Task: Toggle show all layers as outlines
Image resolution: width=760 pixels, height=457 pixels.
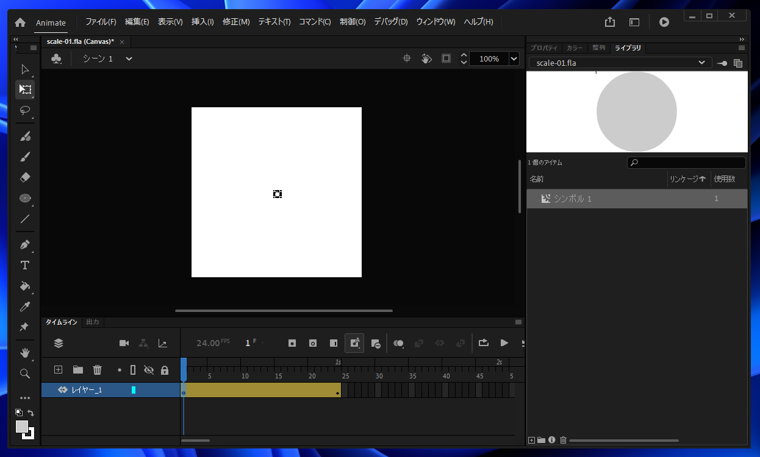Action: [133, 370]
